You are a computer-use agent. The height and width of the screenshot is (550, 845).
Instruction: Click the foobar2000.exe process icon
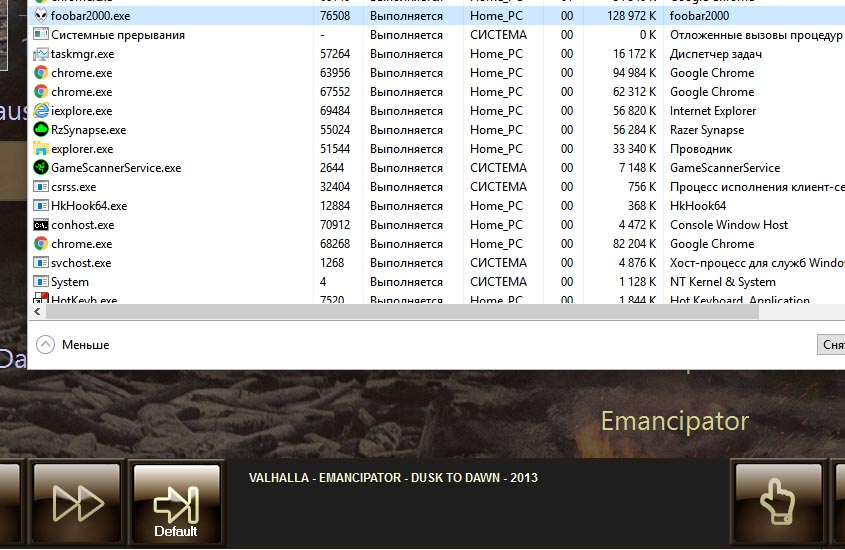point(41,16)
